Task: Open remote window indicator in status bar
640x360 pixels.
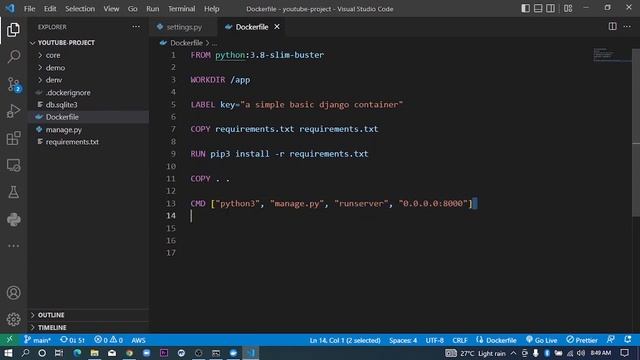Action: coord(9,340)
